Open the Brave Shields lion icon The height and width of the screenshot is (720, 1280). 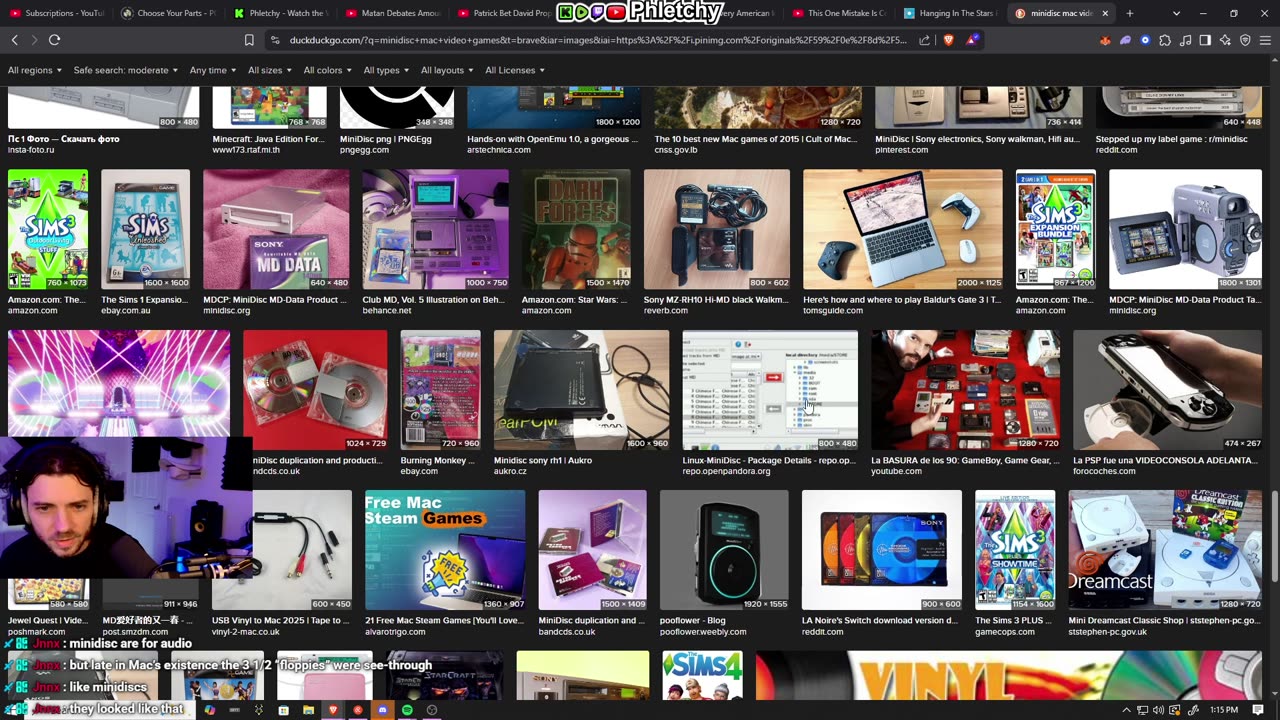tap(948, 40)
